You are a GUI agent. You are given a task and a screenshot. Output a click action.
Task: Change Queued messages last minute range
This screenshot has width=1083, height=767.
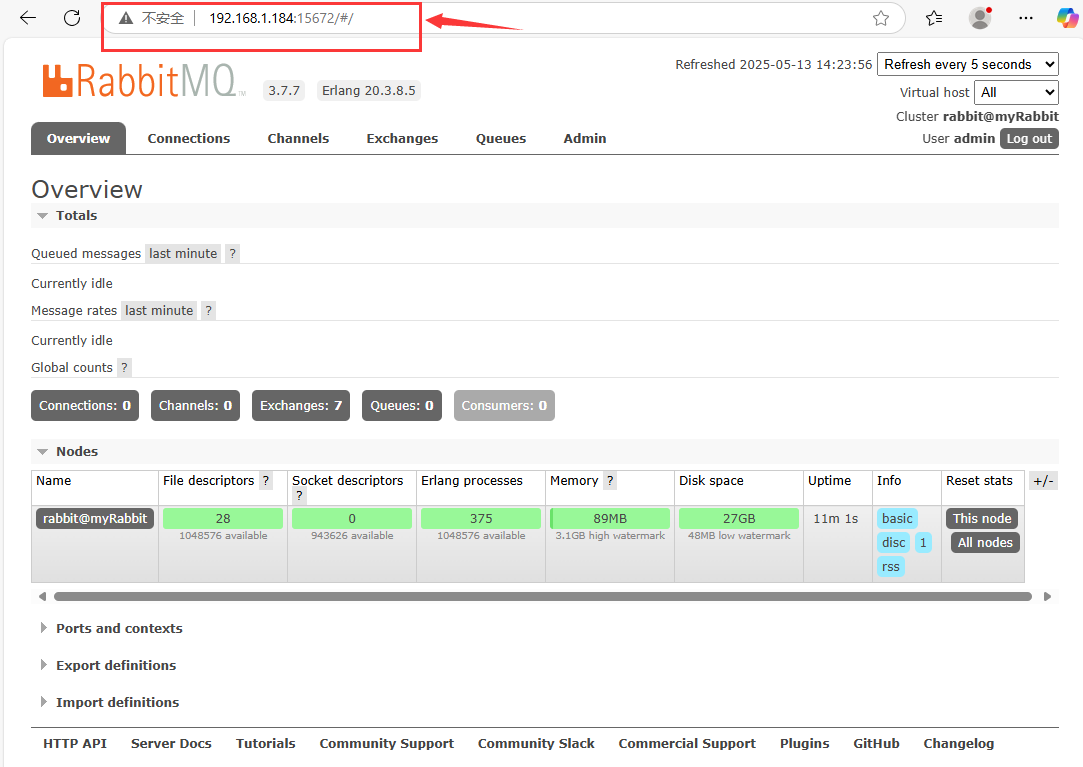click(x=183, y=254)
